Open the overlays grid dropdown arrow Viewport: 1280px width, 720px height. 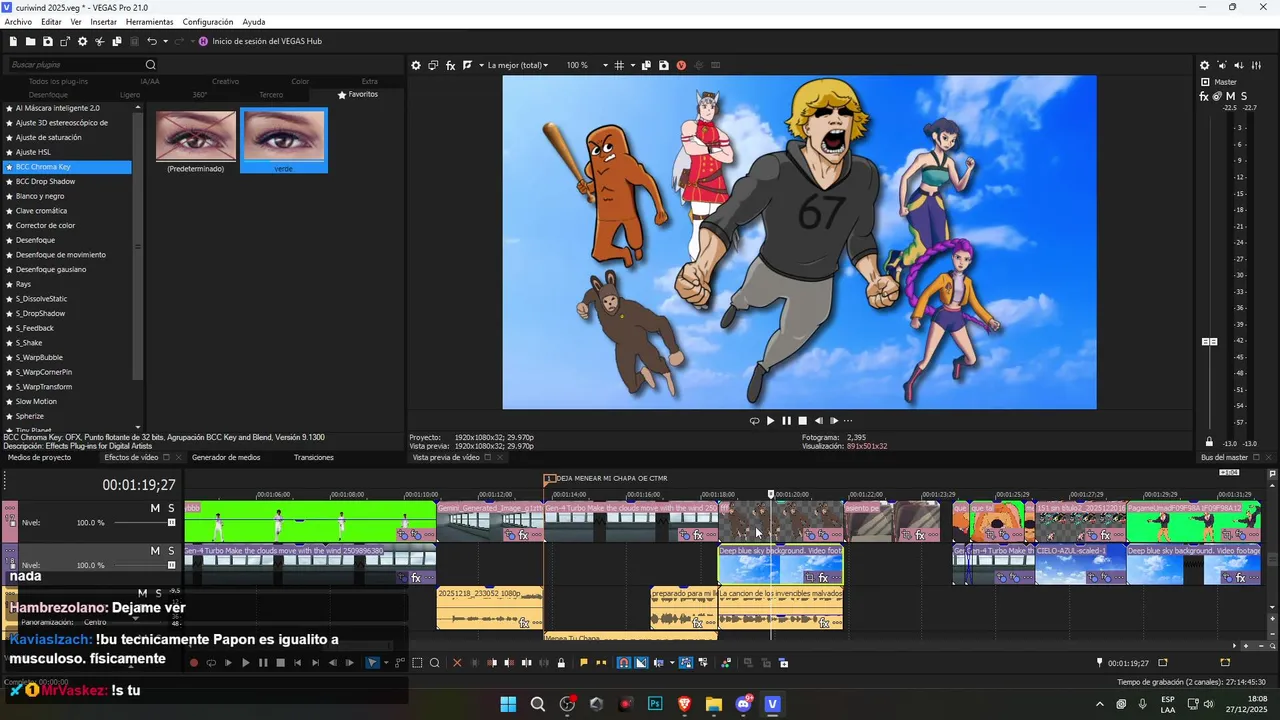[x=632, y=65]
